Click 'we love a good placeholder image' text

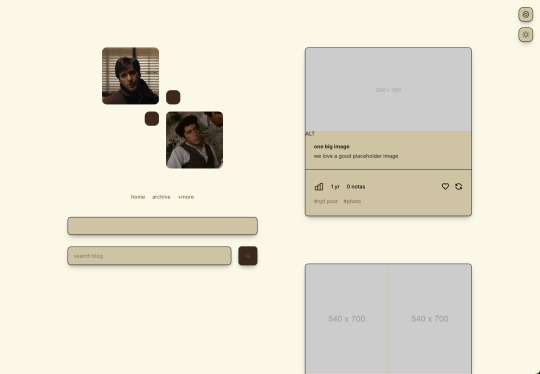tap(356, 156)
